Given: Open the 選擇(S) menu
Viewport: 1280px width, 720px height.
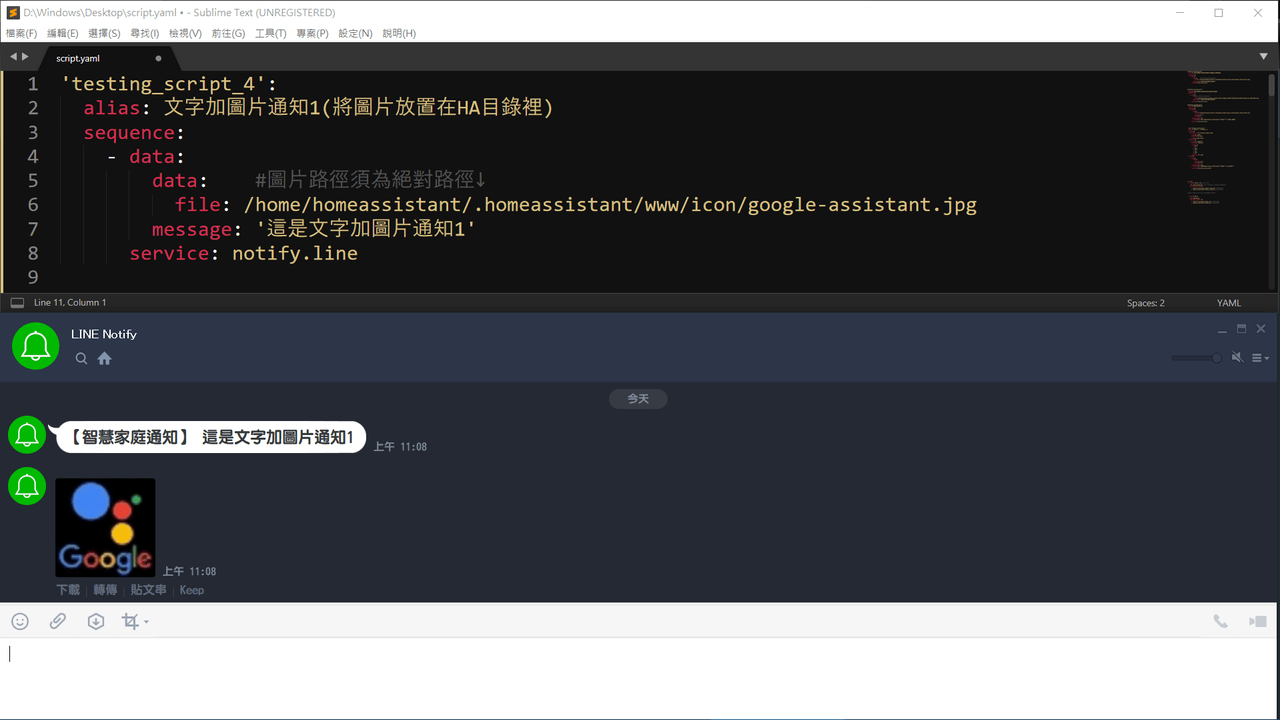Looking at the screenshot, I should point(104,33).
